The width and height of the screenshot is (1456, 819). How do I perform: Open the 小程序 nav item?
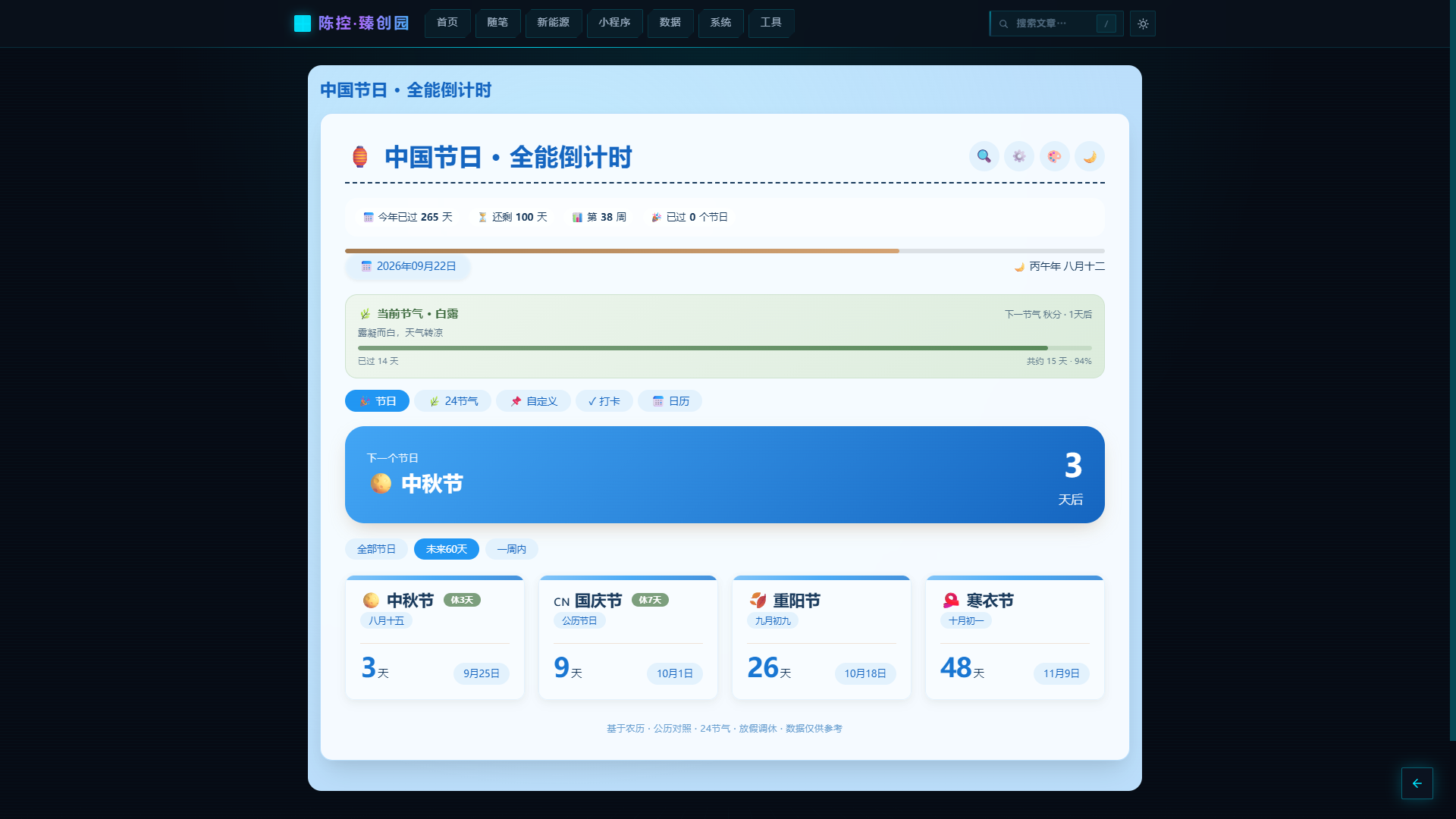pyautogui.click(x=614, y=23)
